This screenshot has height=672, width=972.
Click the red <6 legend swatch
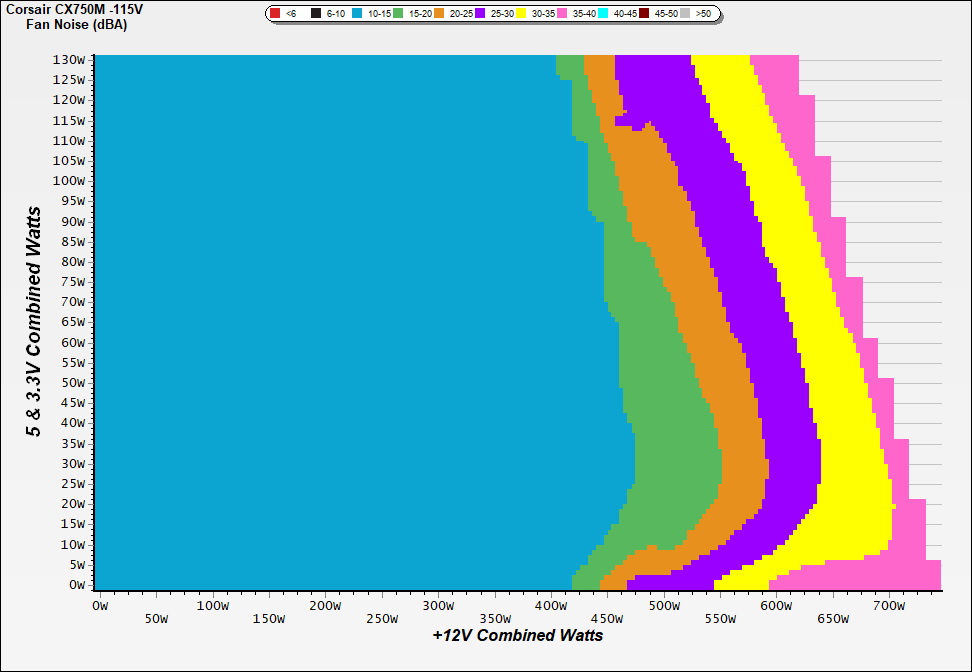pos(275,14)
